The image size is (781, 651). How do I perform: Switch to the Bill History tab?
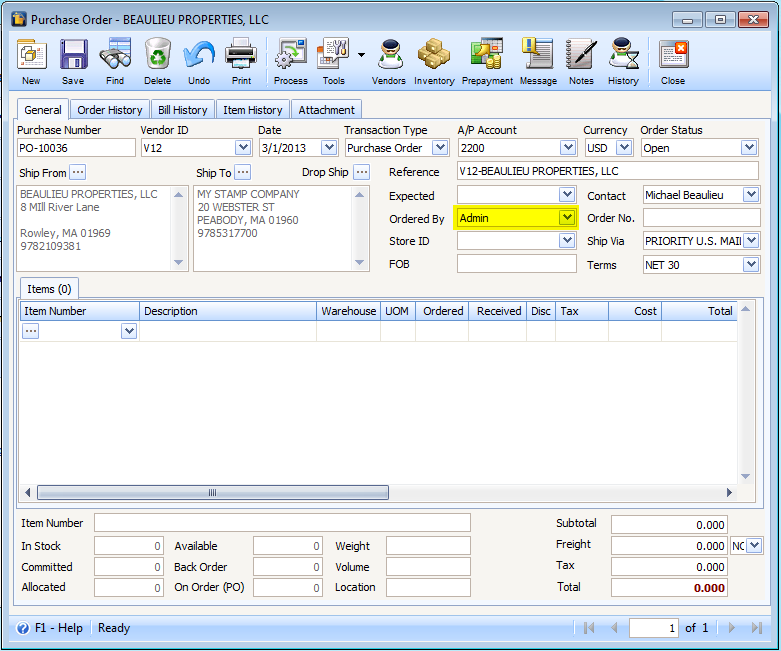click(x=182, y=110)
